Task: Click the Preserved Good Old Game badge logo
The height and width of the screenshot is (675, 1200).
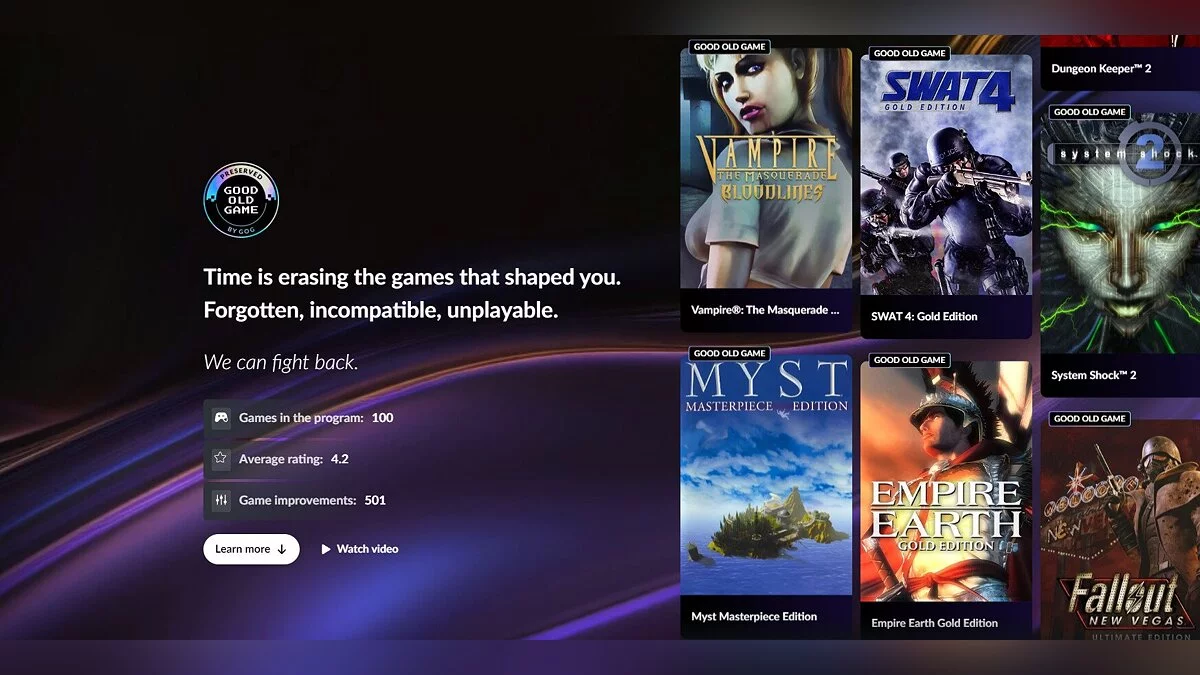Action: (241, 201)
